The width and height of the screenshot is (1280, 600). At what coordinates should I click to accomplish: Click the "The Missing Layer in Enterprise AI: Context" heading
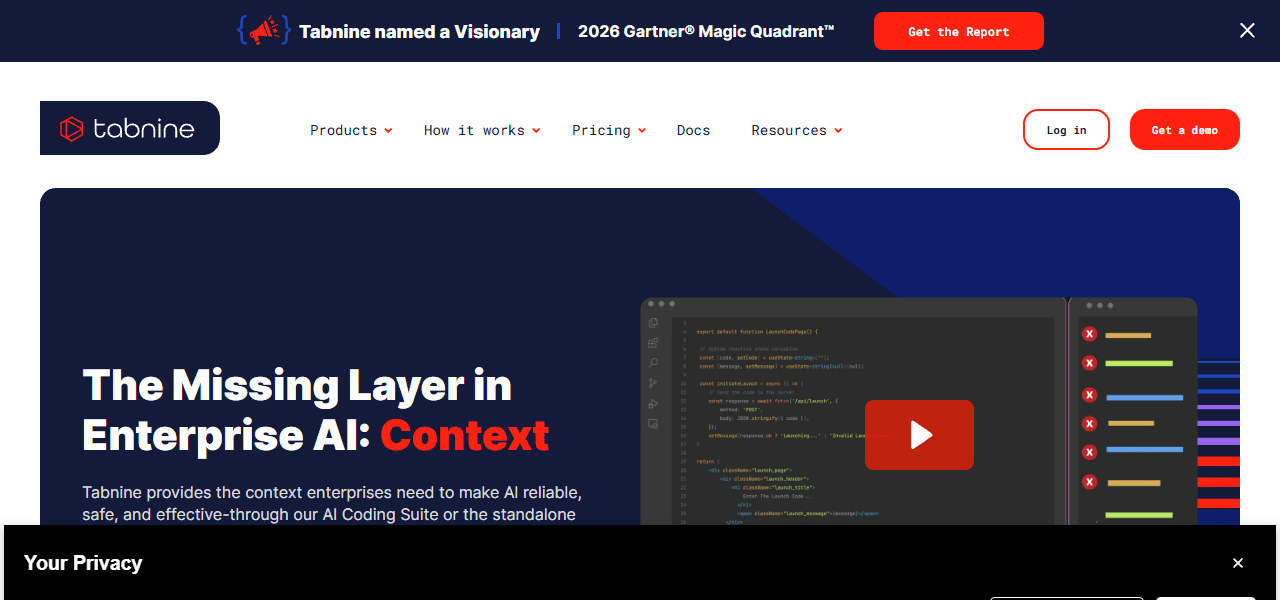316,410
